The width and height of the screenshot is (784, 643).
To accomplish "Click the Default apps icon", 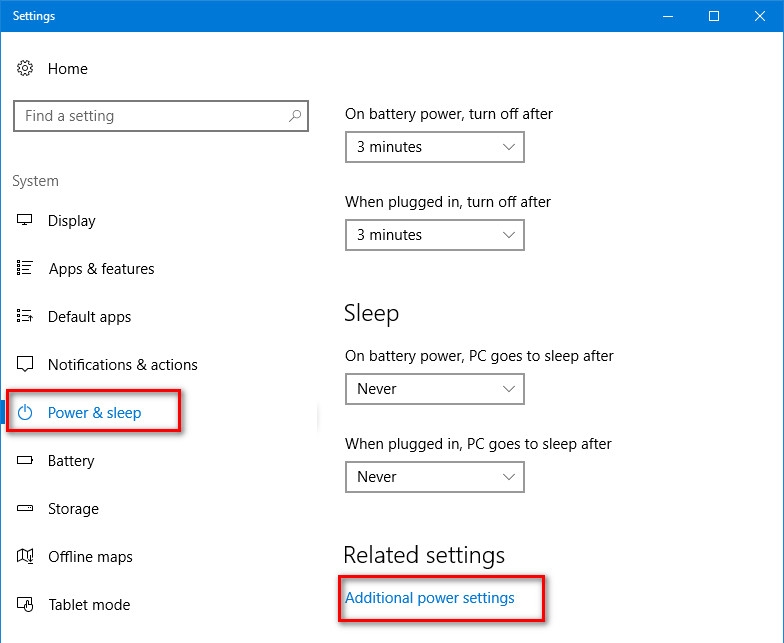I will (24, 316).
